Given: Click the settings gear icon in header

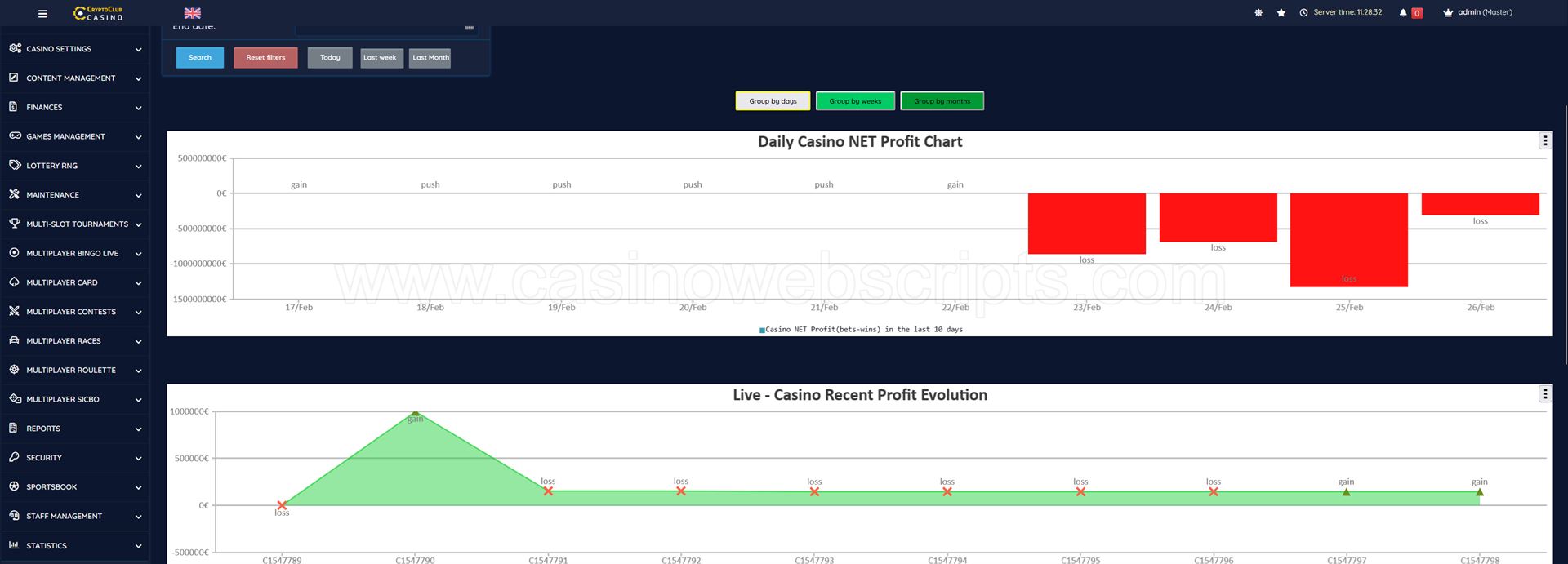Looking at the screenshot, I should pyautogui.click(x=1258, y=13).
